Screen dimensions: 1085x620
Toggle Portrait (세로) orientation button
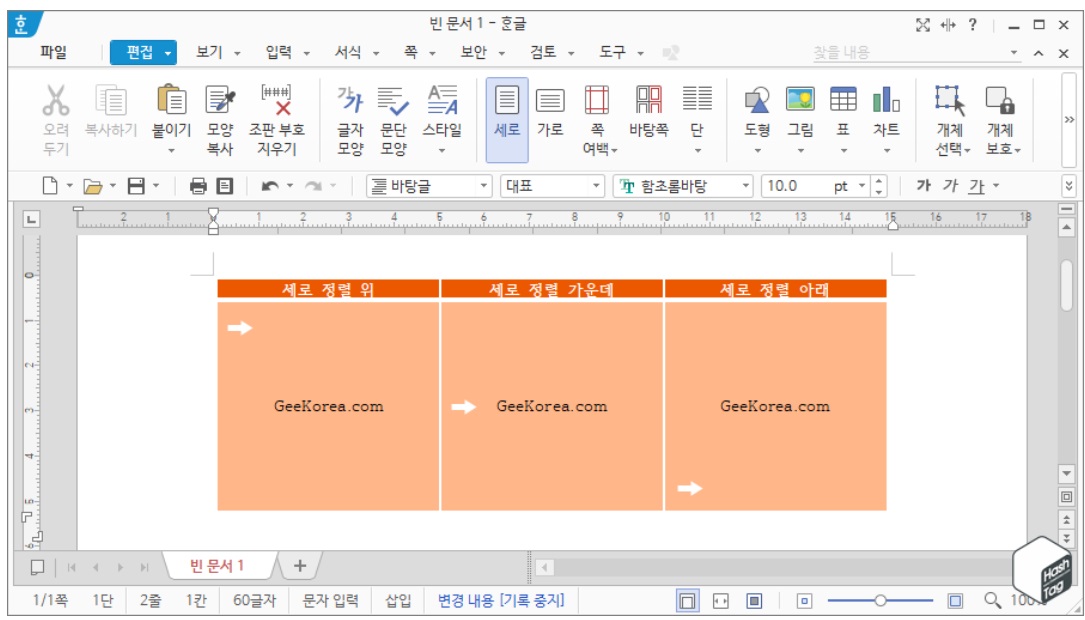[507, 120]
